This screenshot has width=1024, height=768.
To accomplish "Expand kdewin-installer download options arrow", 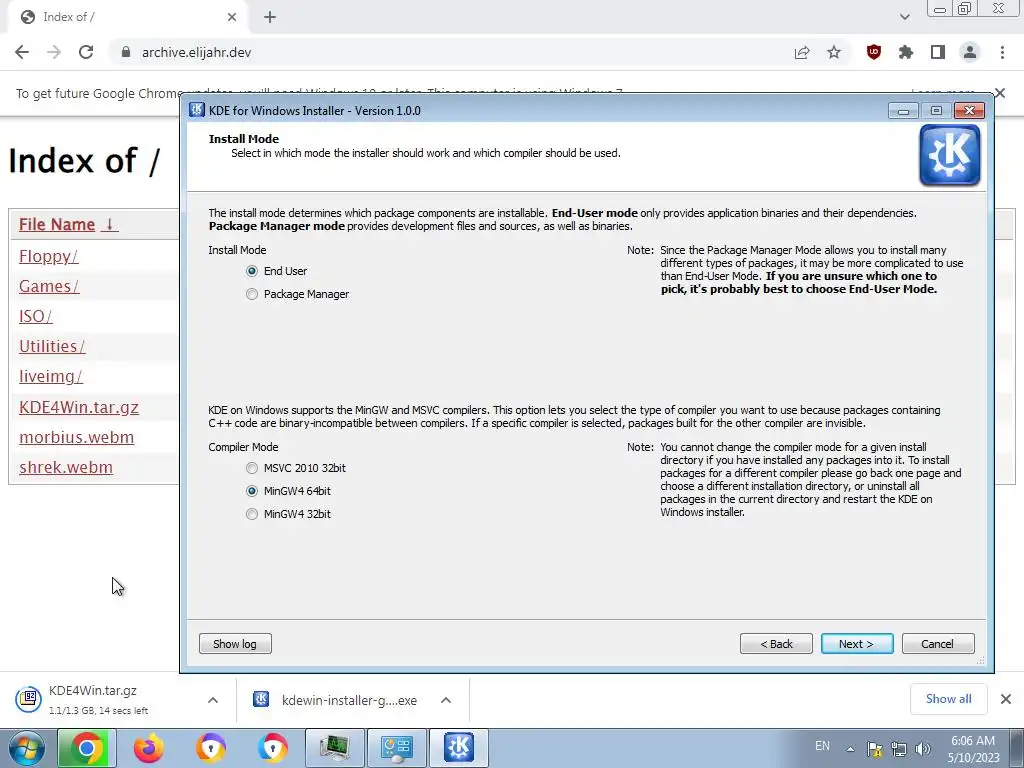I will pyautogui.click(x=446, y=700).
